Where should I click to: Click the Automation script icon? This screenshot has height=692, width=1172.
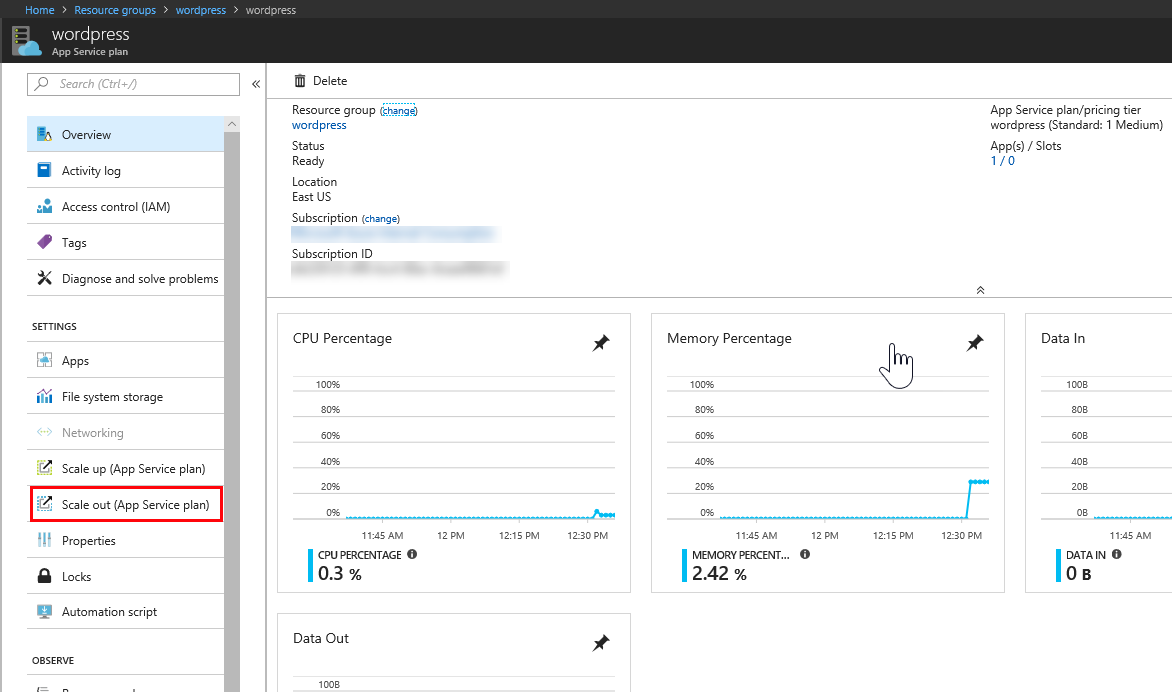tap(44, 611)
